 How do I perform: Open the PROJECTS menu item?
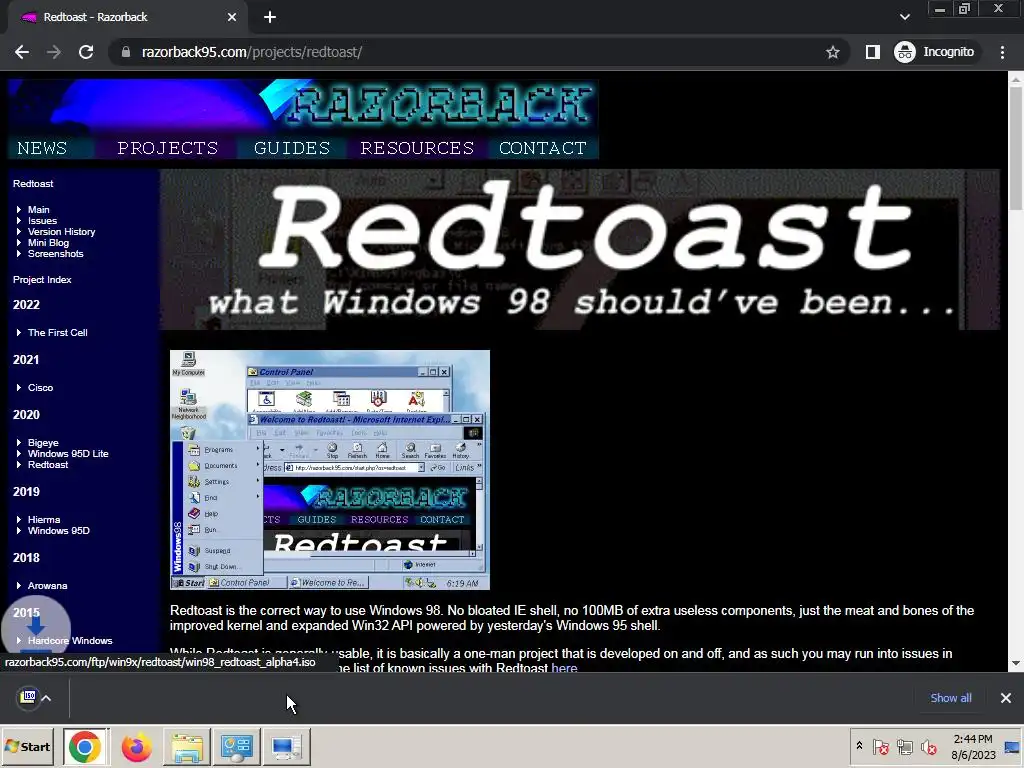tap(168, 148)
